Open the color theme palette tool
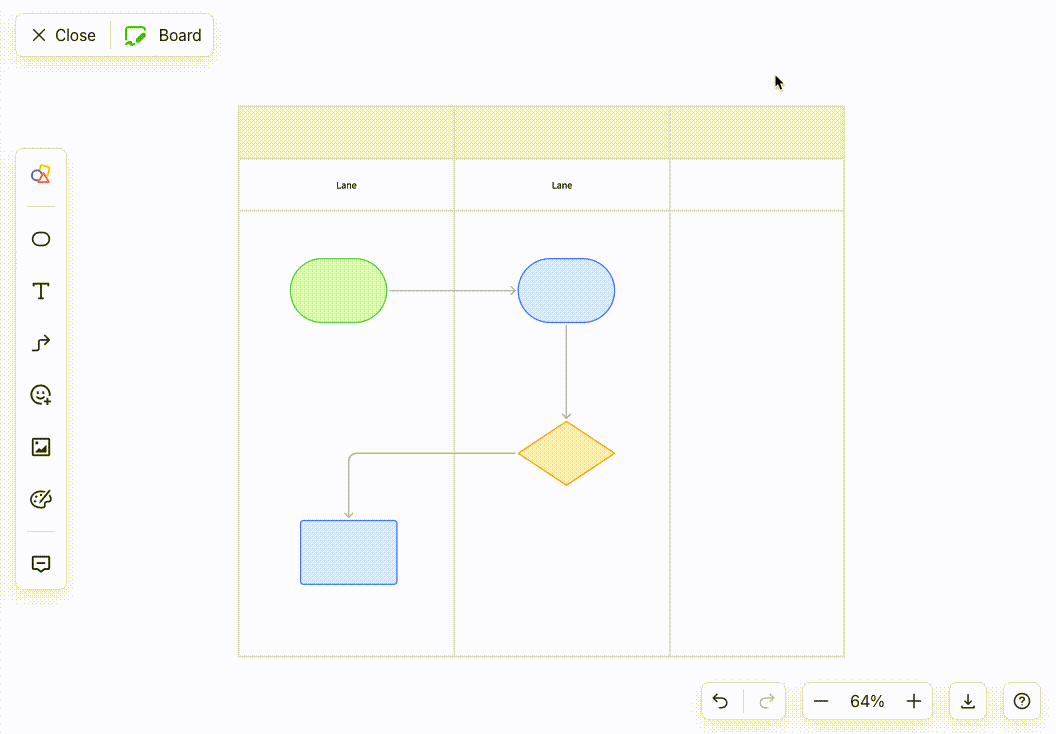Viewport: 1056px width, 734px height. (x=40, y=498)
